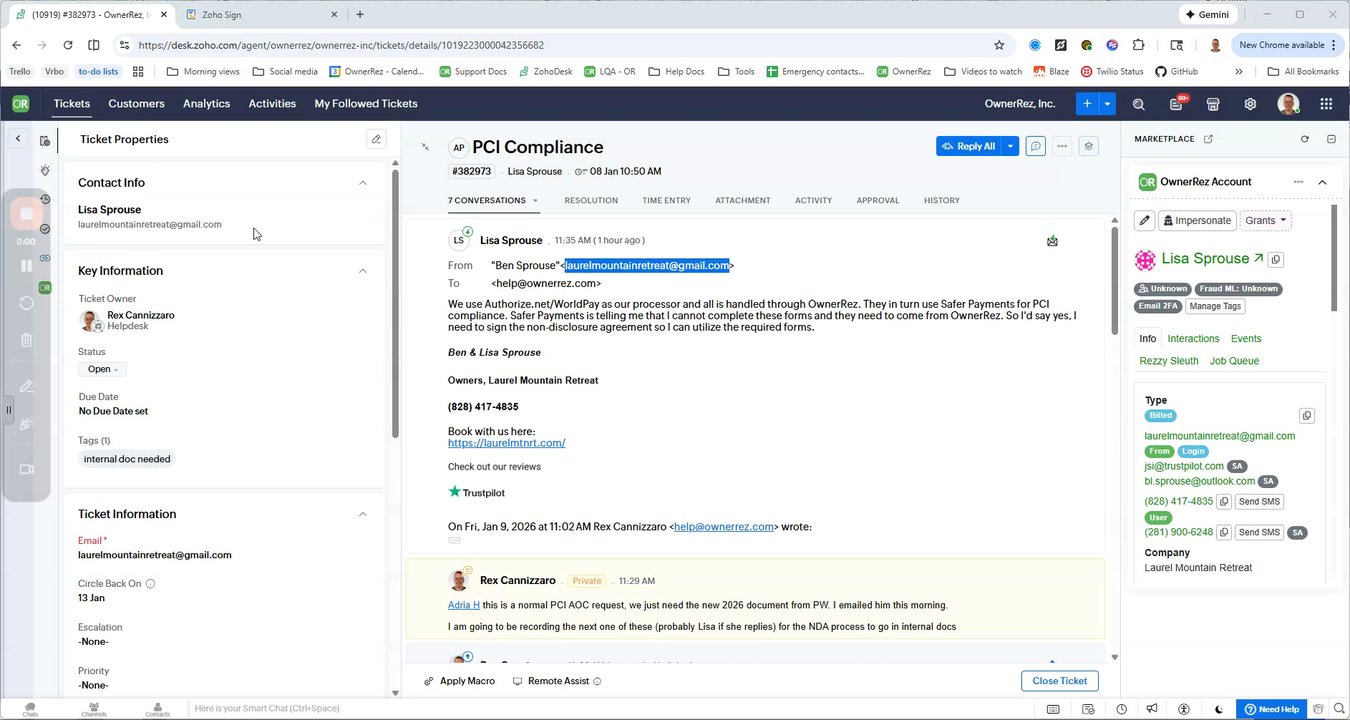
Task: Copy Lisa Sprouse's name with the copy icon
Action: 1275,260
